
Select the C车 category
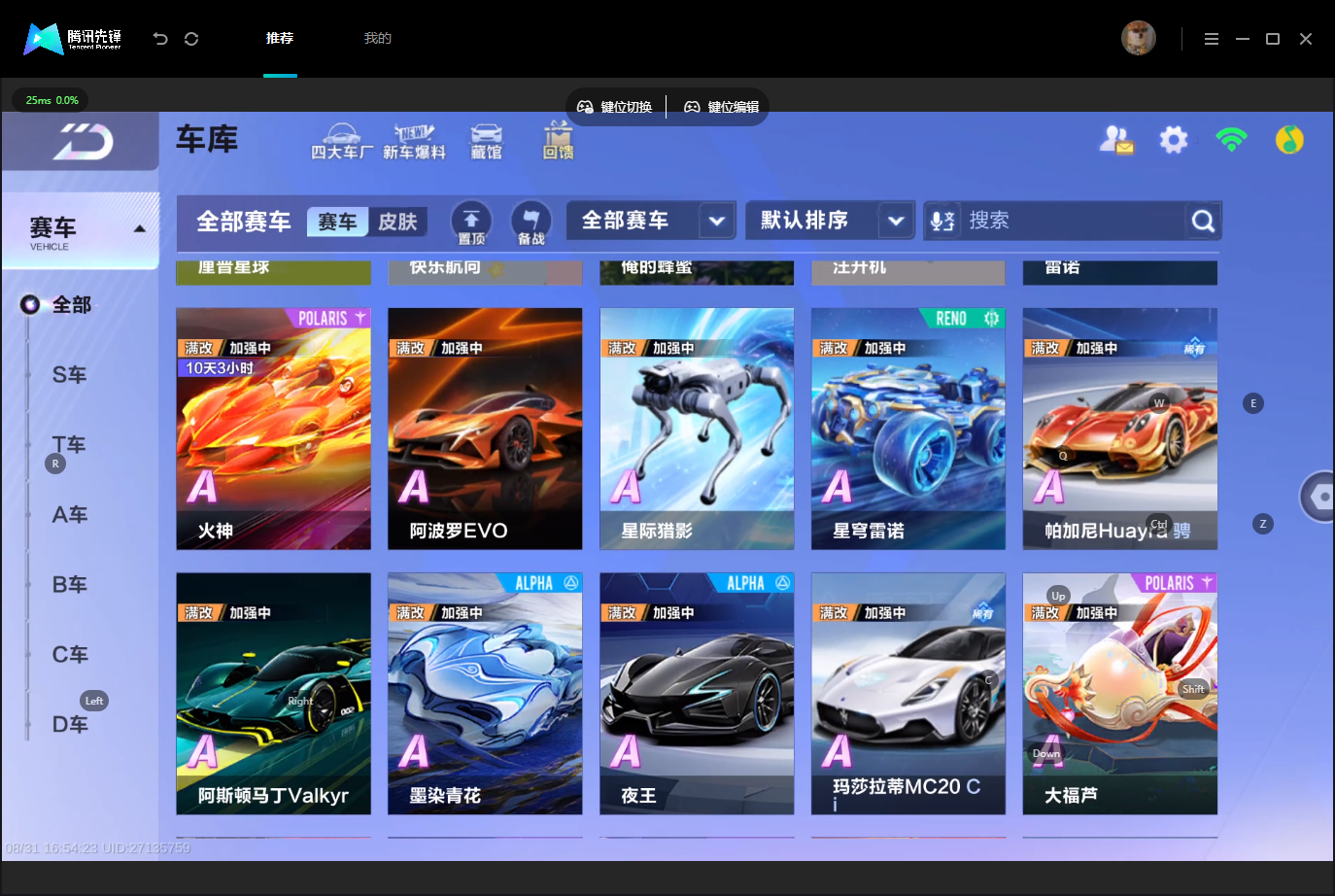(x=69, y=655)
